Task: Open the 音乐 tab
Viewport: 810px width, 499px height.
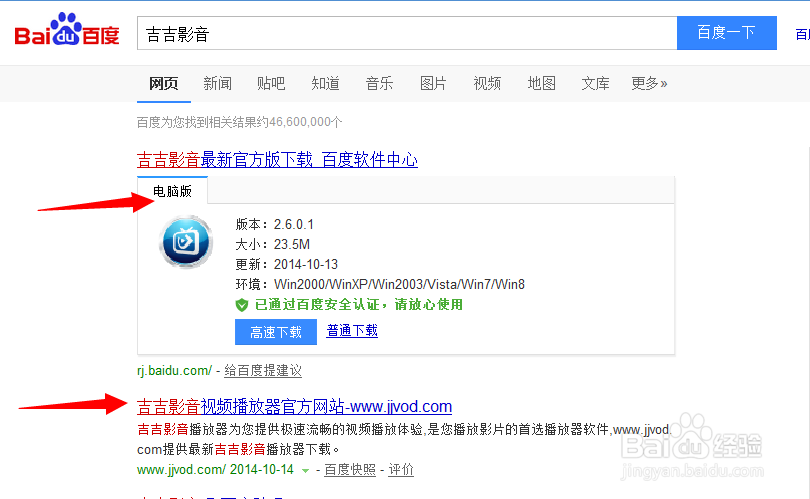Action: coord(379,83)
